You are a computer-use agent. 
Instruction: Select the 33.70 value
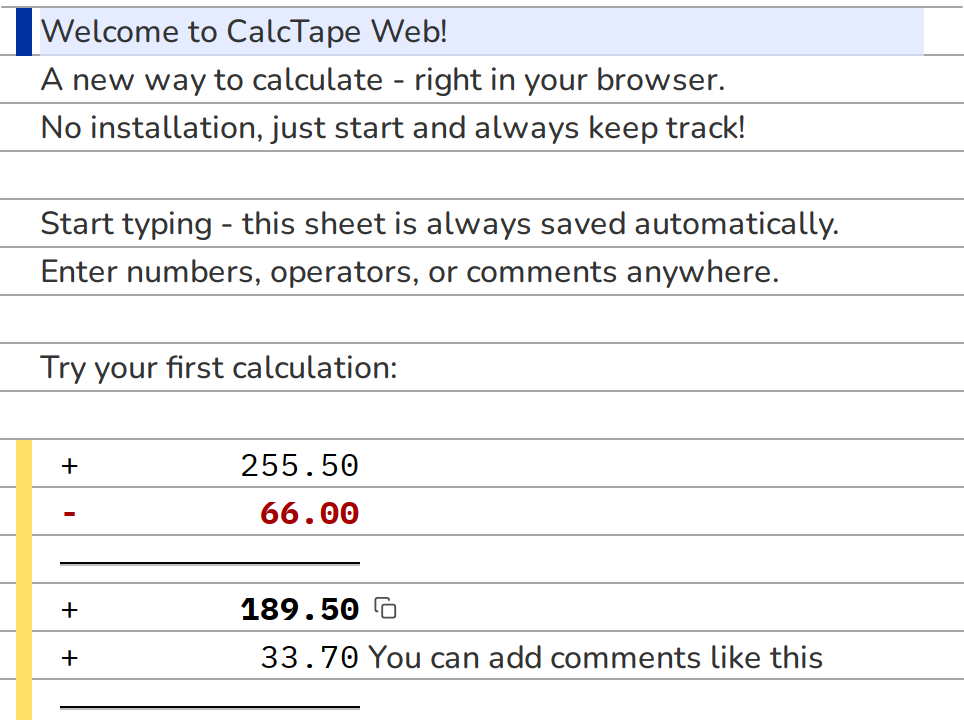(309, 657)
